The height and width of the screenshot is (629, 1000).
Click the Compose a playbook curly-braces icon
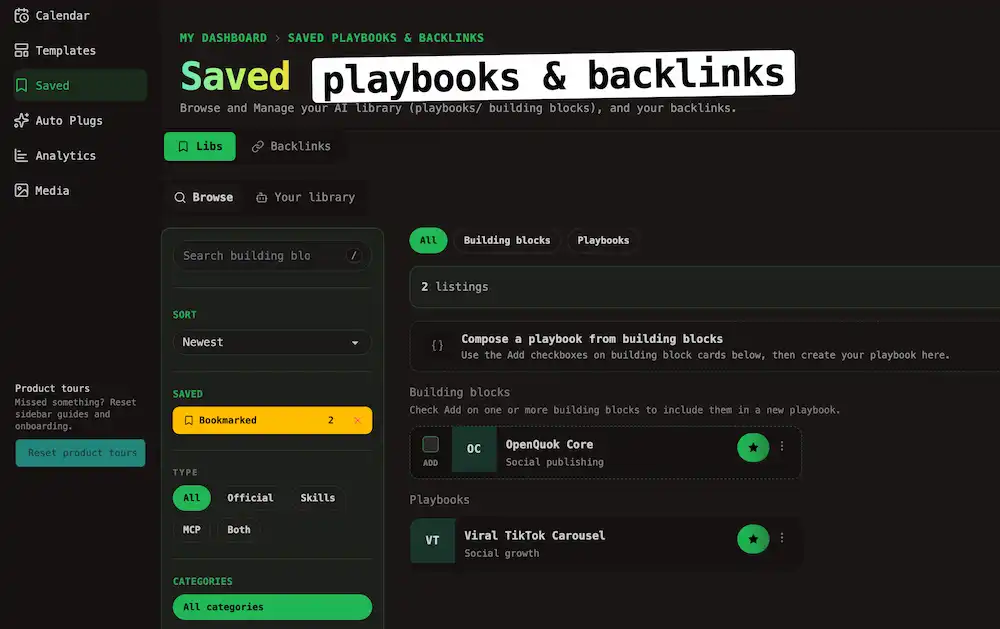438,346
